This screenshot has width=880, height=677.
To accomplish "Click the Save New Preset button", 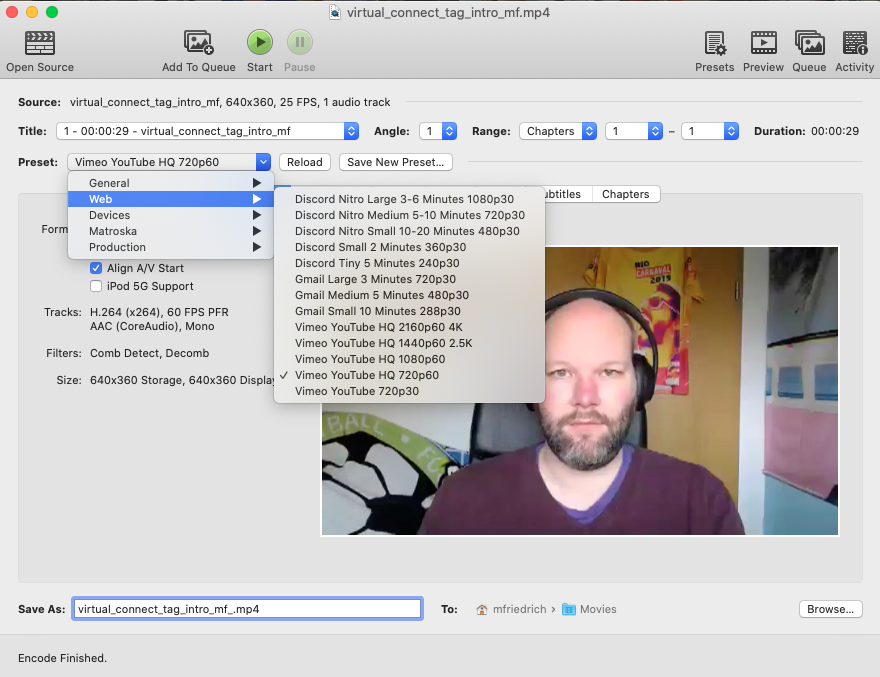I will 396,162.
